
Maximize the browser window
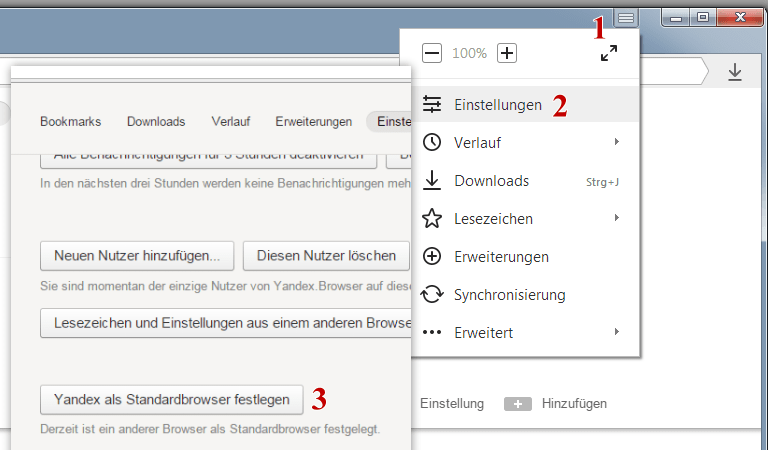pyautogui.click(x=703, y=18)
